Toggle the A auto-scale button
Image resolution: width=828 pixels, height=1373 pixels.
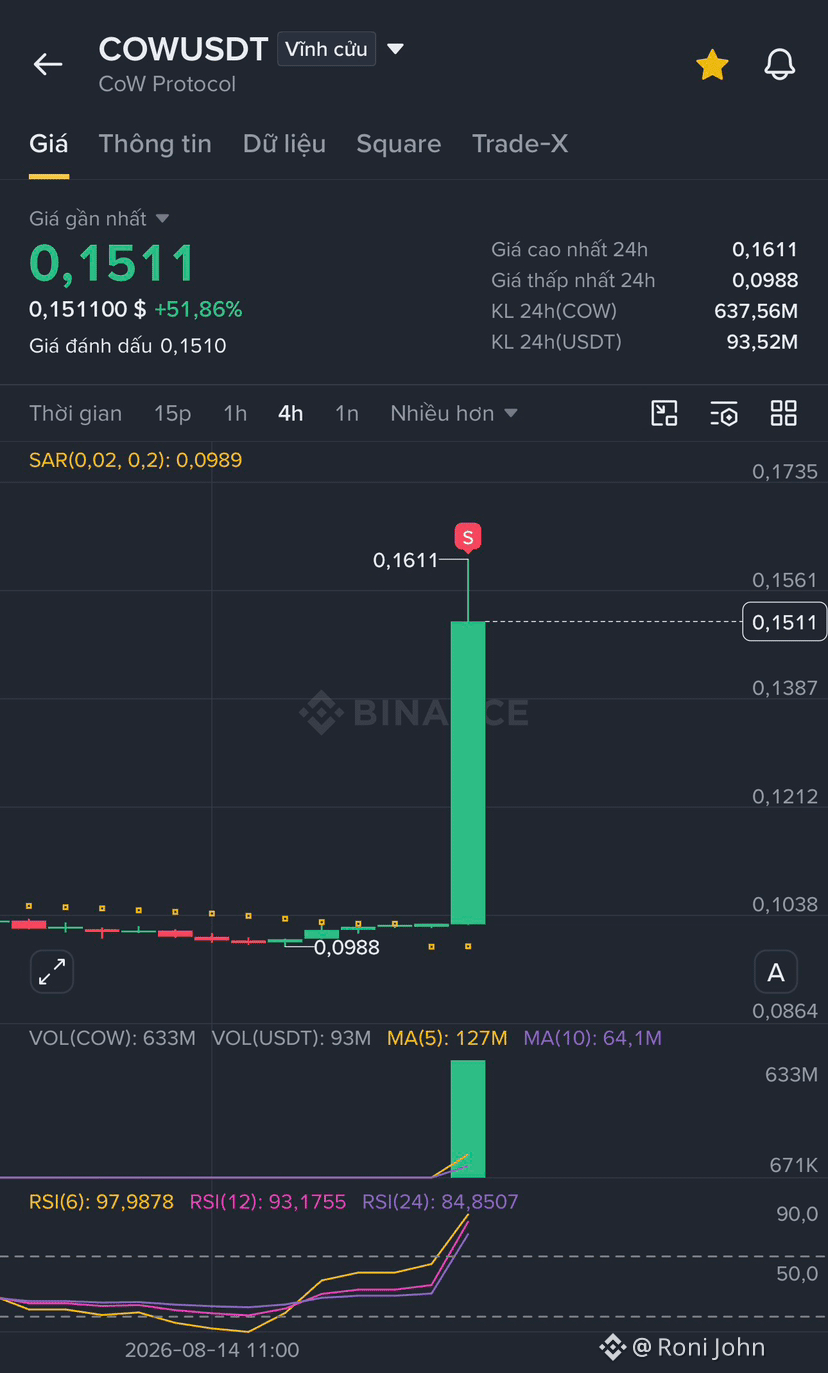point(775,972)
